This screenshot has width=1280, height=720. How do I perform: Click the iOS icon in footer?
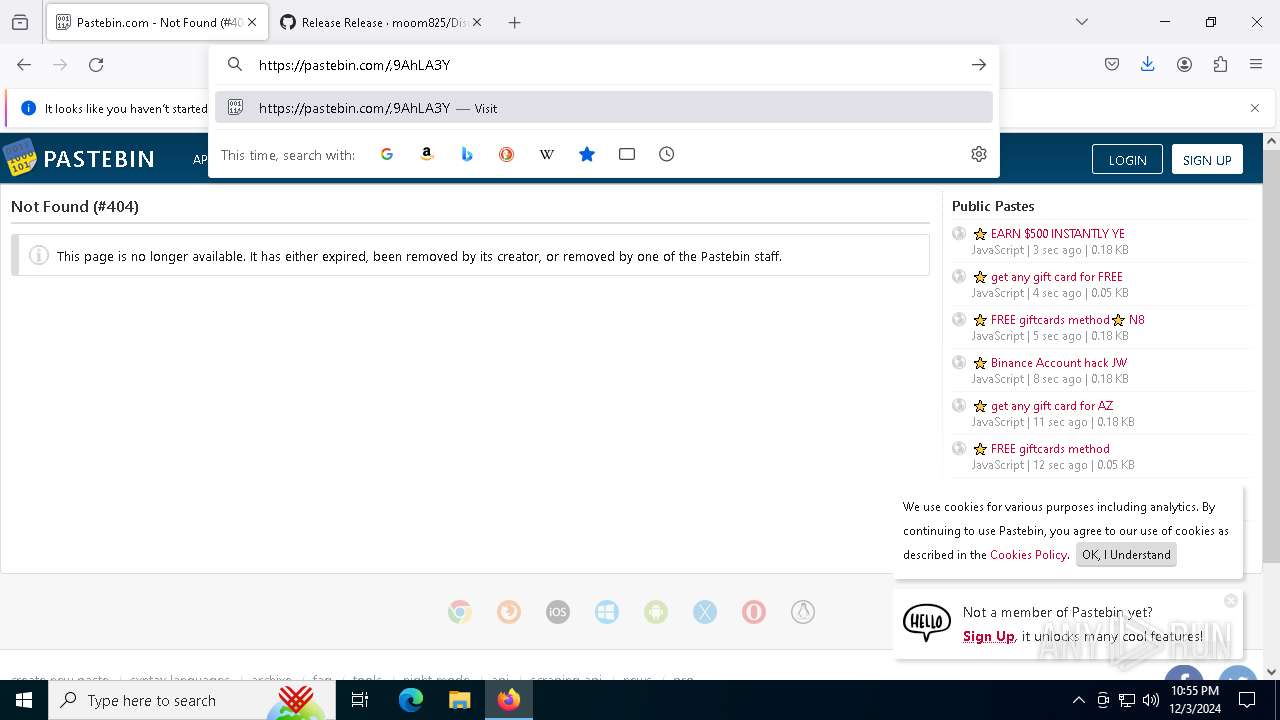point(558,612)
